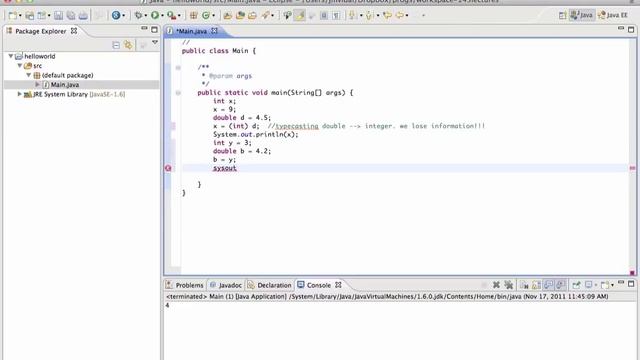Select the *Main.java editor tab
640x360 pixels.
[192, 31]
